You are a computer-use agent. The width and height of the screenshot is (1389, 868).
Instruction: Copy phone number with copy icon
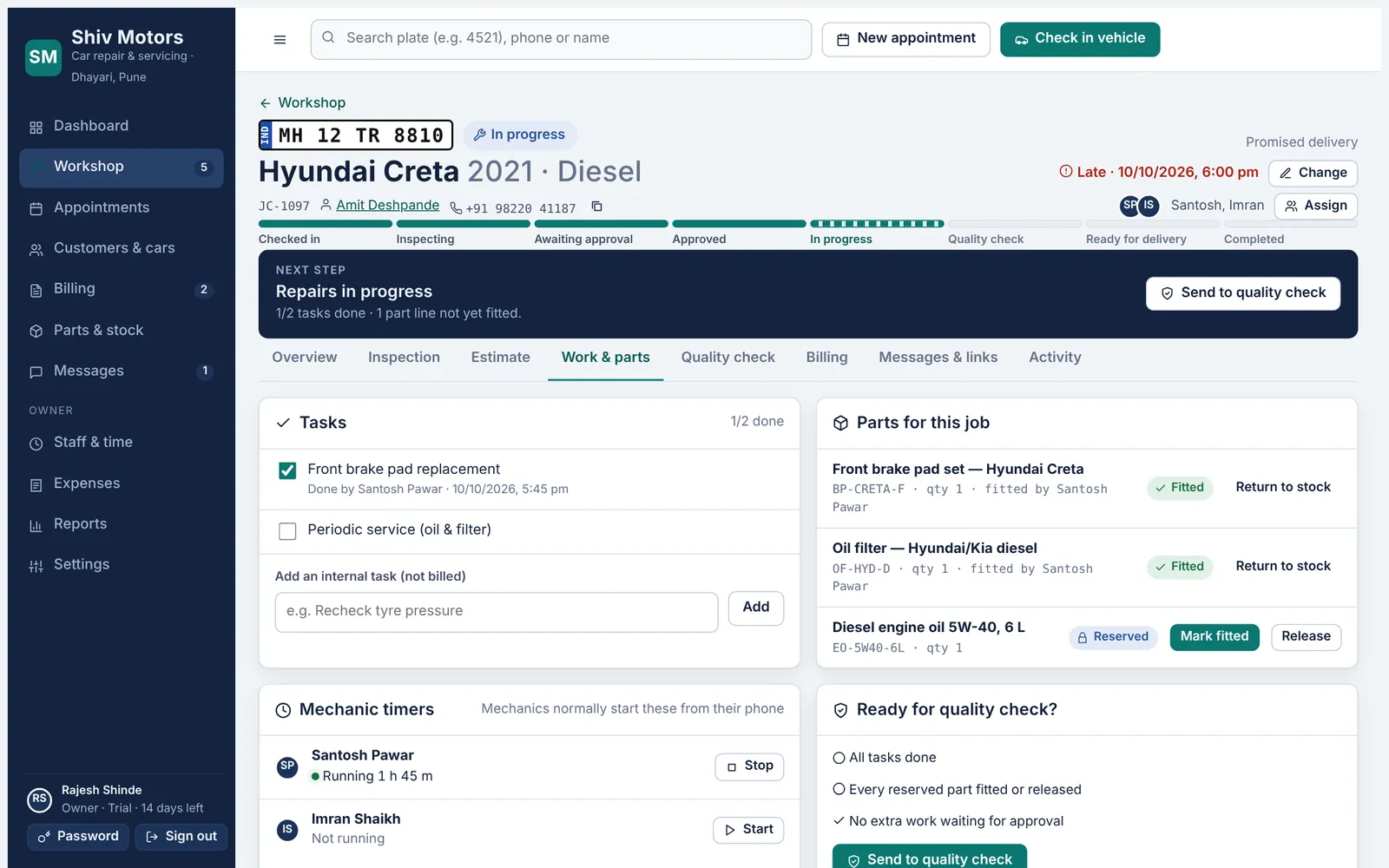coord(596,207)
